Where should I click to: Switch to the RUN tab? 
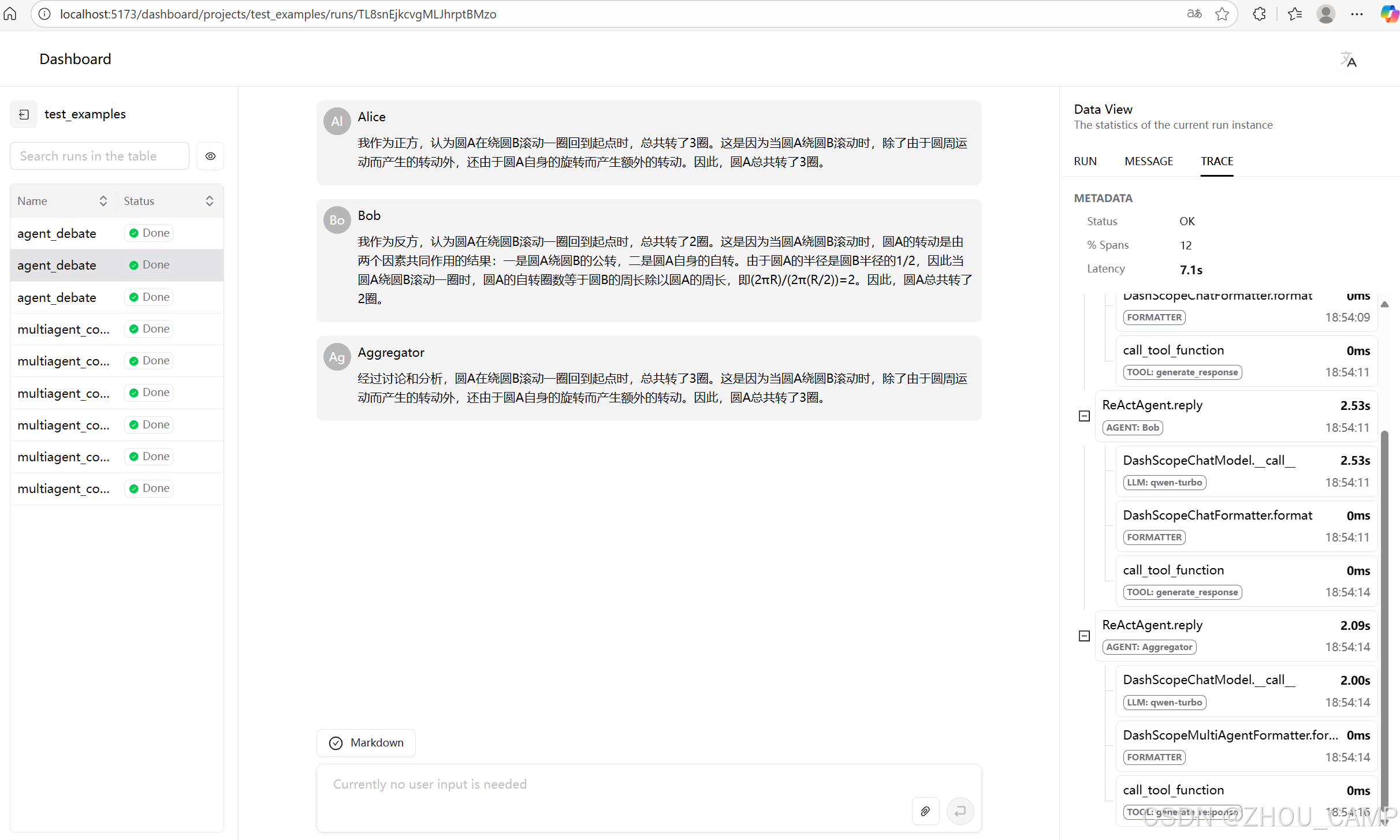coord(1085,161)
